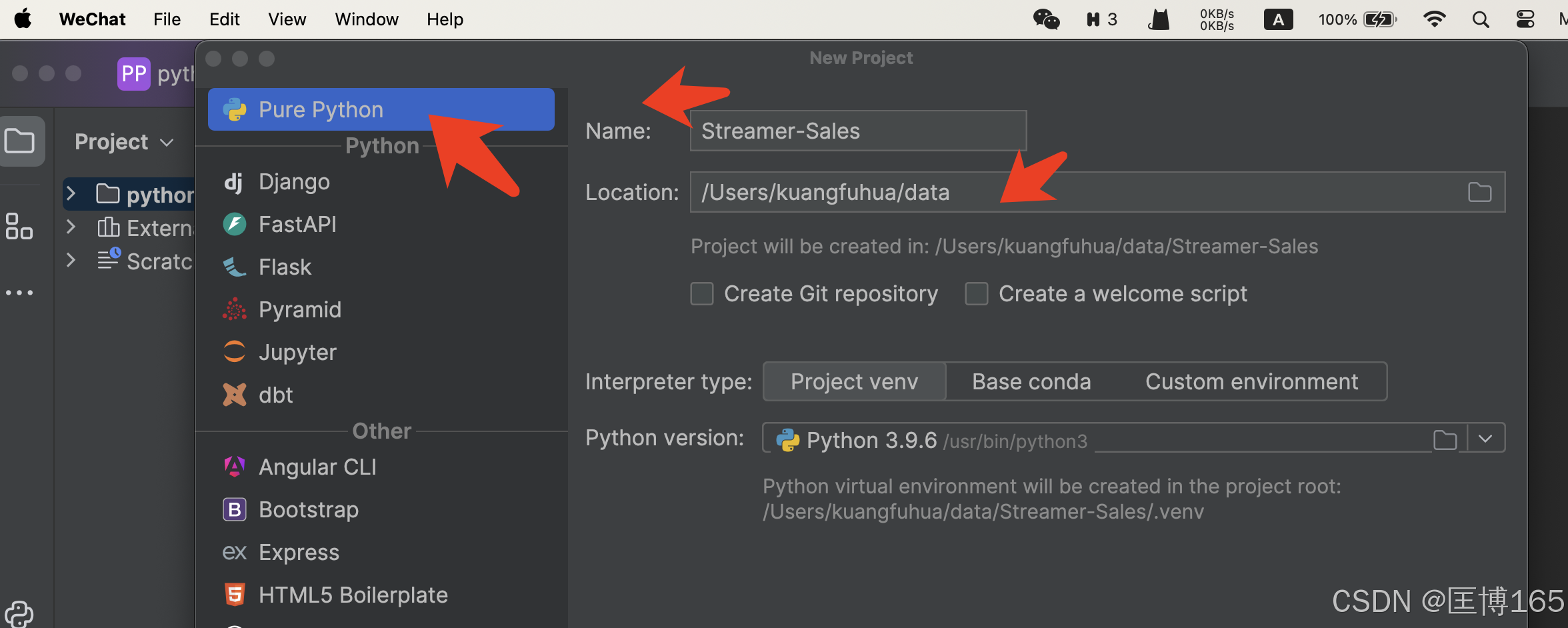Select Project venv interpreter type
The width and height of the screenshot is (1568, 628).
point(854,381)
